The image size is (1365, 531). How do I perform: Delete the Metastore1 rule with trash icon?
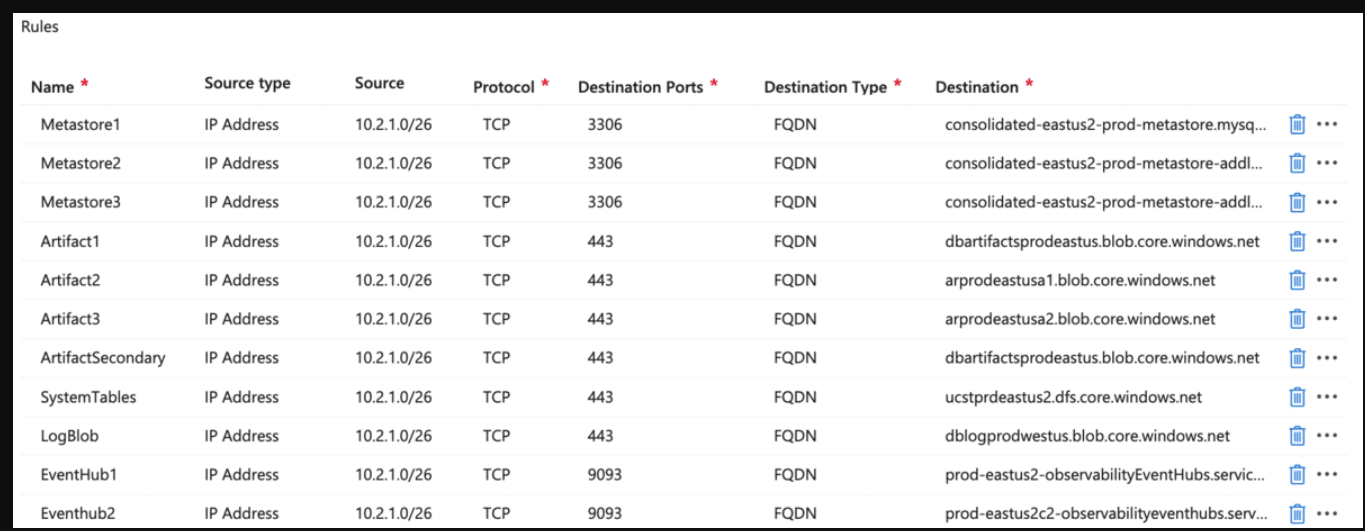click(1297, 124)
